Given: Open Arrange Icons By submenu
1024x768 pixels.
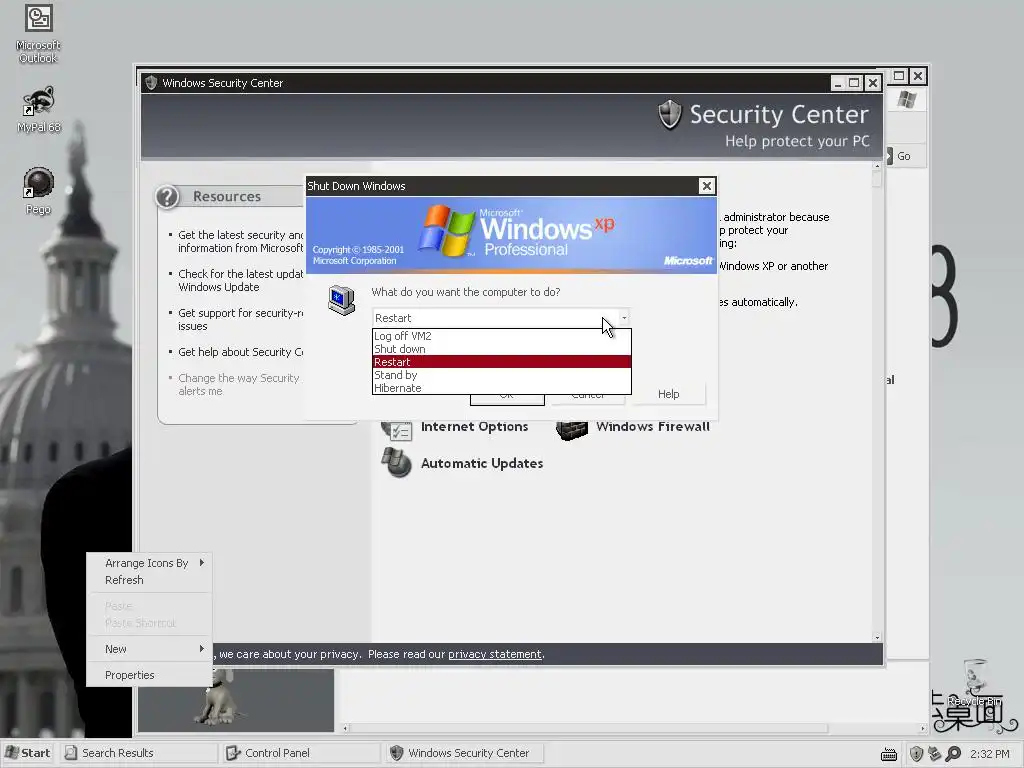Looking at the screenshot, I should pyautogui.click(x=150, y=563).
